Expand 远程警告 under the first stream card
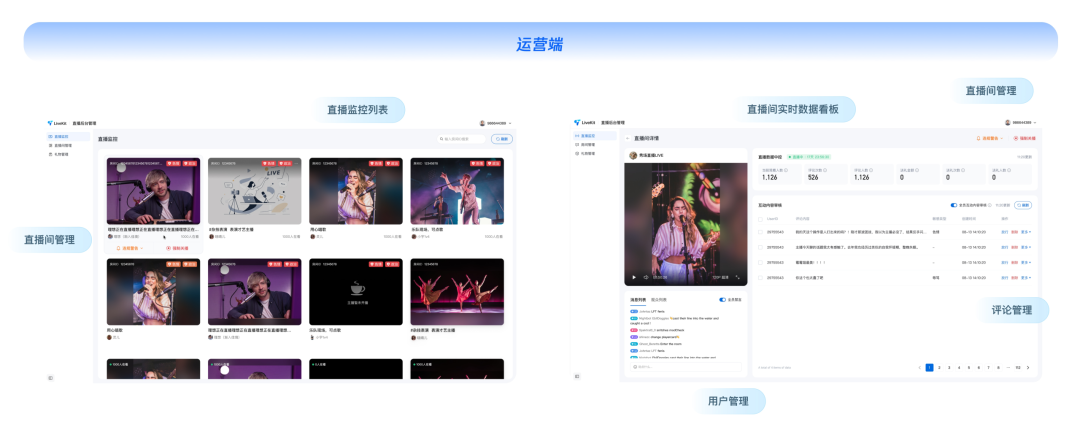The height and width of the screenshot is (435, 1080). [x=129, y=248]
